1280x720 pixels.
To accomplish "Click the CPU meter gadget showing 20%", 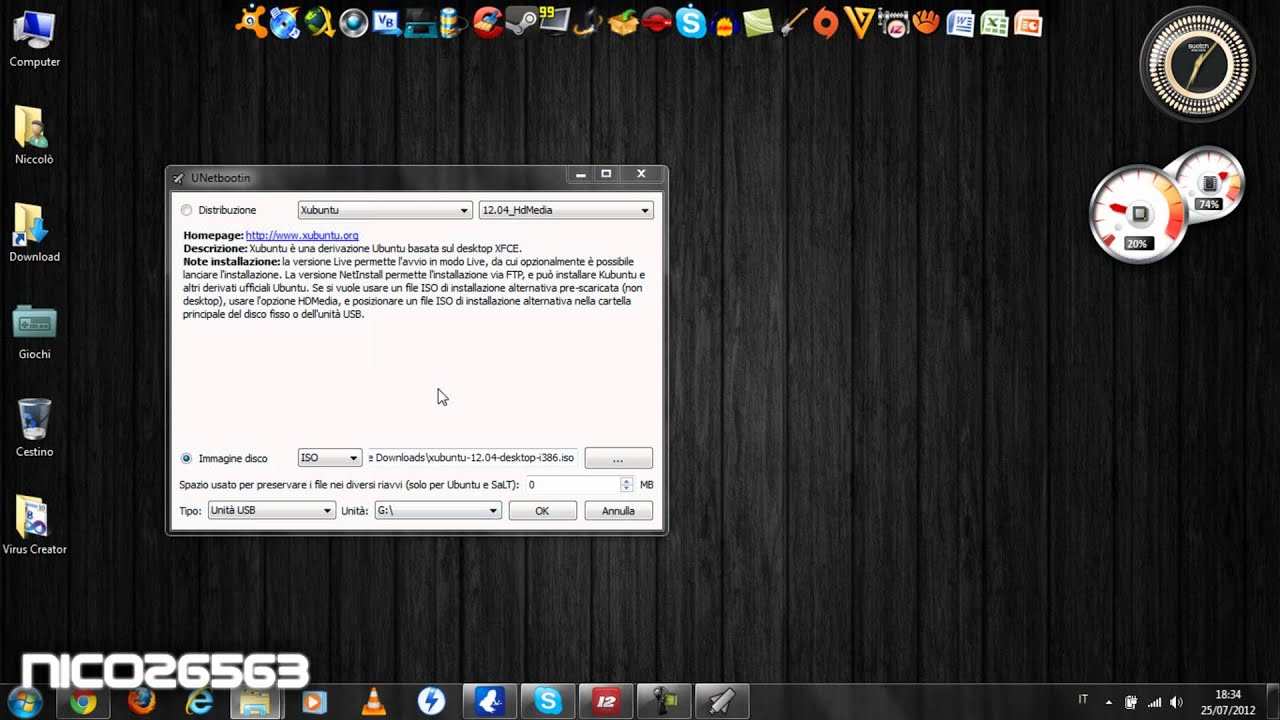I will [x=1138, y=216].
